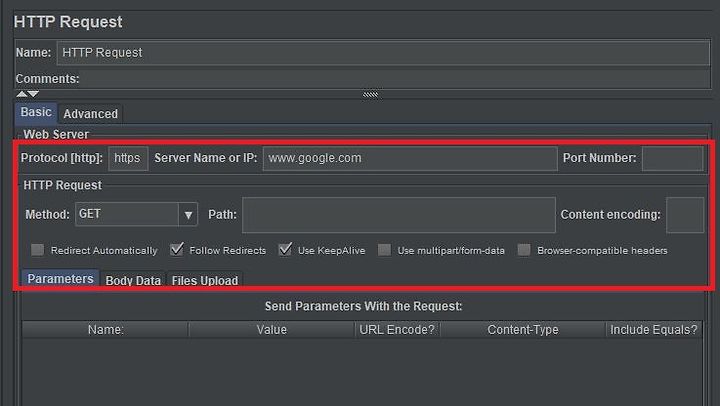Viewport: 720px width, 406px height.
Task: Collapse panel using up arrow triangle
Action: click(x=22, y=94)
